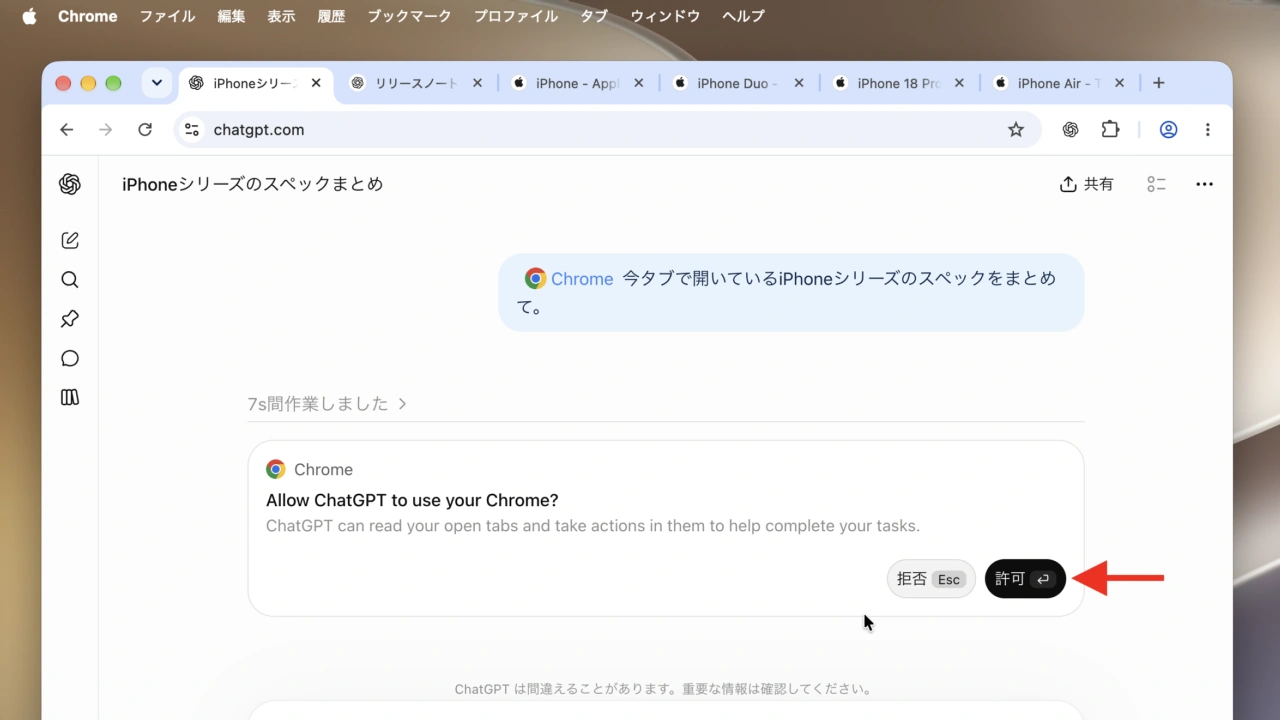This screenshot has height=720, width=1280.
Task: Open the プロファイル menu
Action: (x=516, y=16)
